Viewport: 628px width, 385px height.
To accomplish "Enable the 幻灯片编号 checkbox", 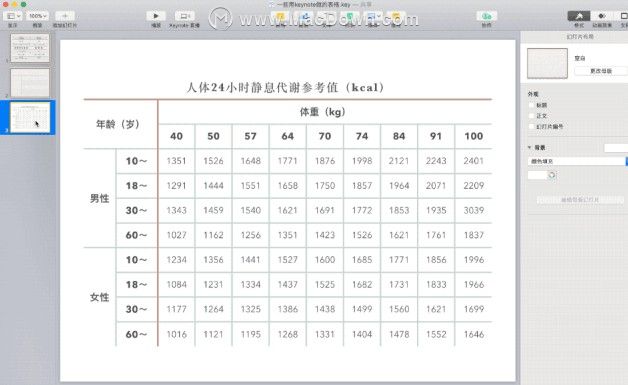I will (531, 126).
